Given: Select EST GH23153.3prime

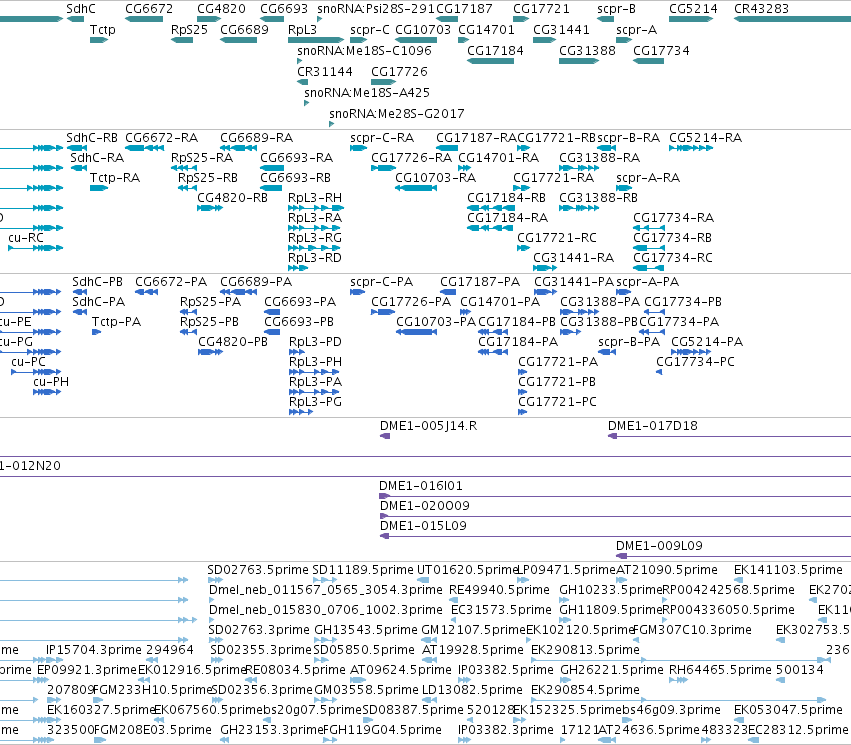Looking at the screenshot, I should (x=271, y=730).
